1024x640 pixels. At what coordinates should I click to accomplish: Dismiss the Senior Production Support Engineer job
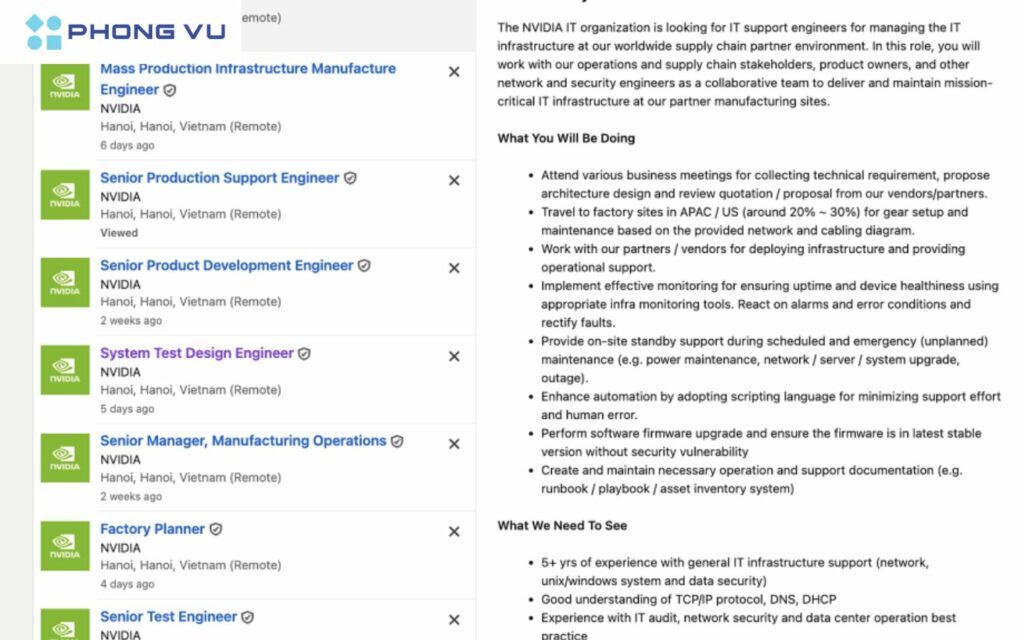pos(454,181)
